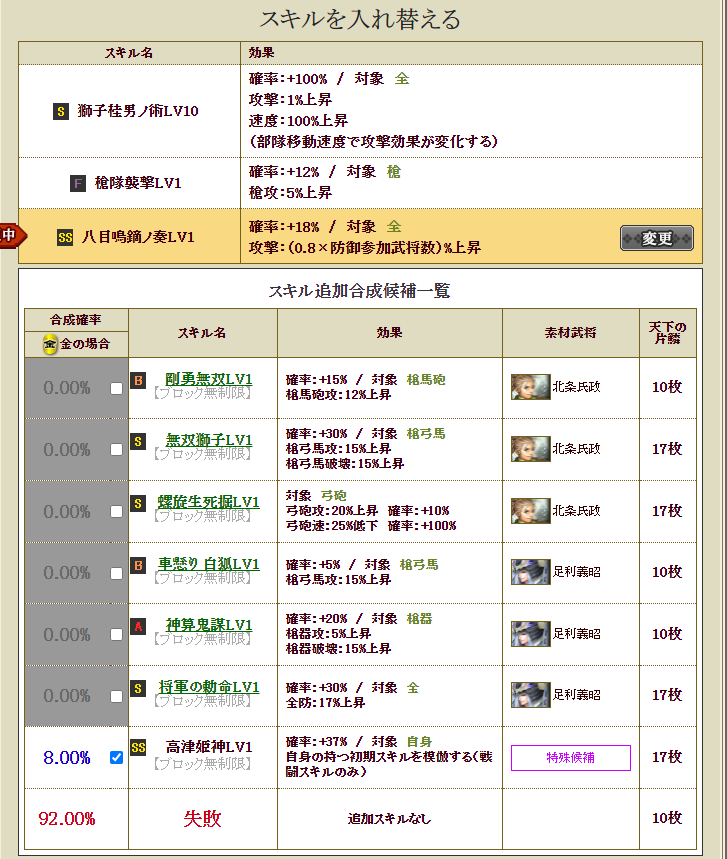
Task: Click the red 中 marker on the left edge
Action: pos(11,236)
